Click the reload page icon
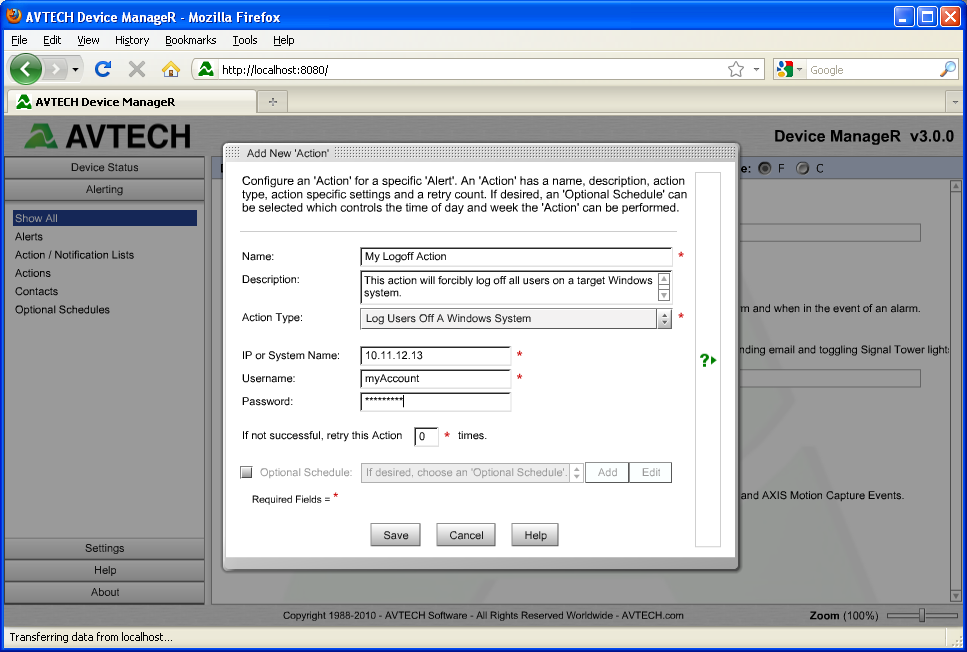Image resolution: width=967 pixels, height=652 pixels. pos(102,69)
